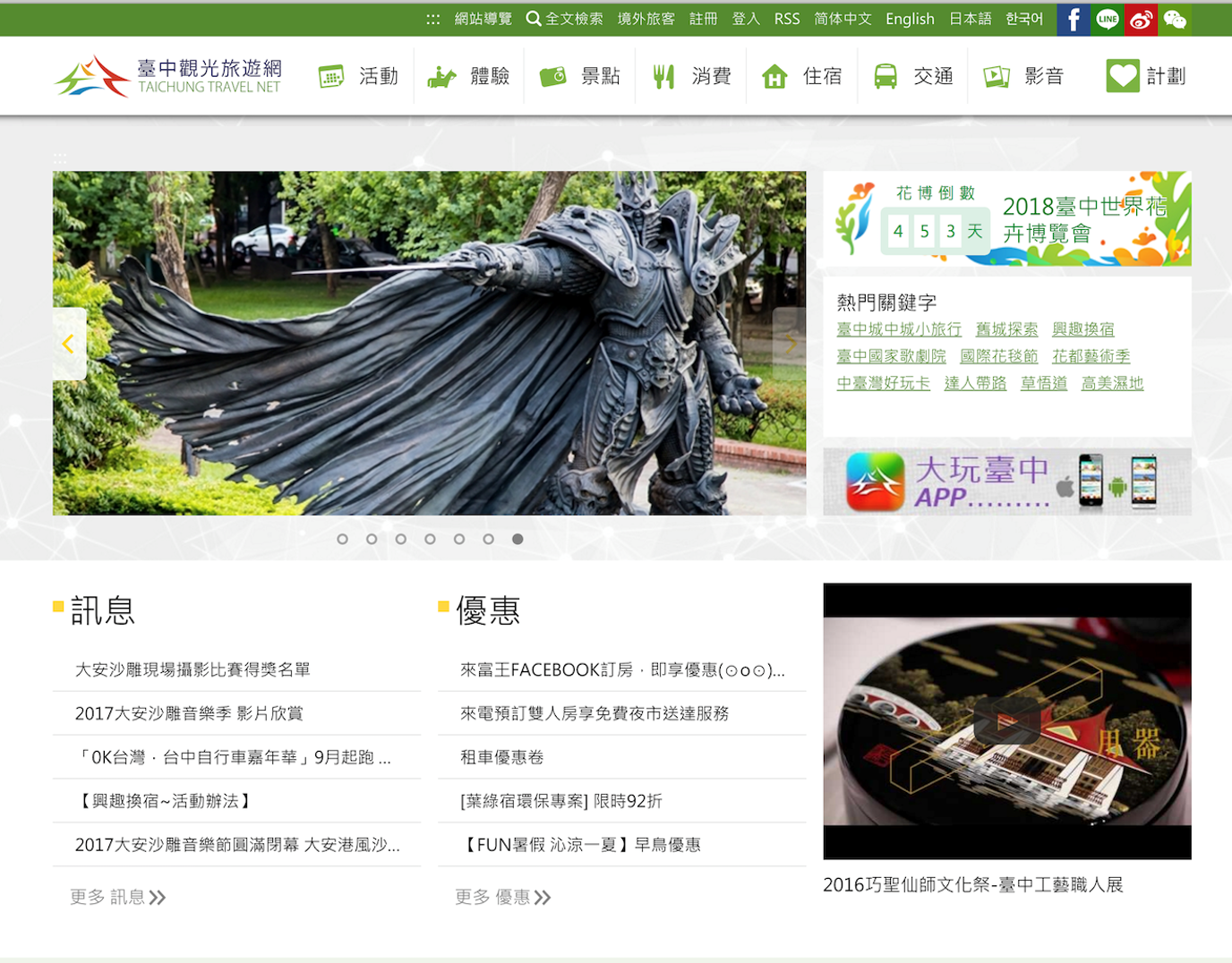The image size is (1232, 963).
Task: Click the keyword 舊城探索
Action: click(1007, 329)
